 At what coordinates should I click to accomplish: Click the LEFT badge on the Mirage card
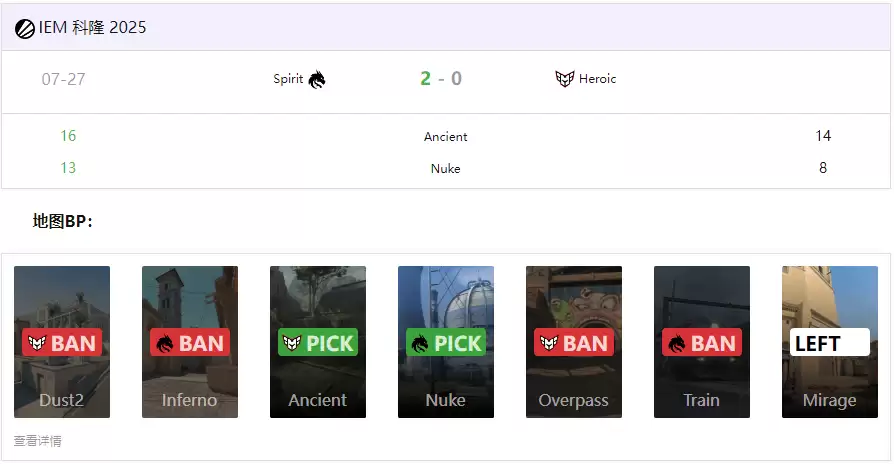tap(829, 343)
